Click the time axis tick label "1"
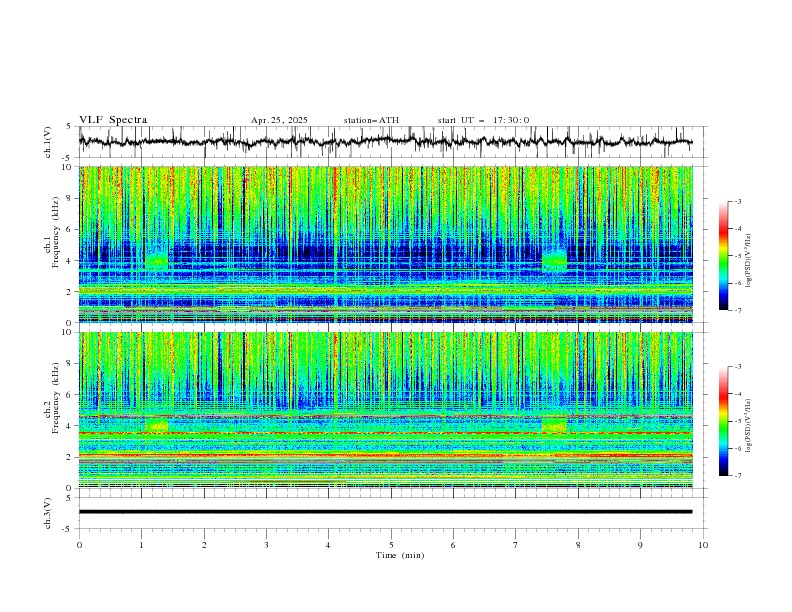Viewport: 792px width, 612px height. 141,545
